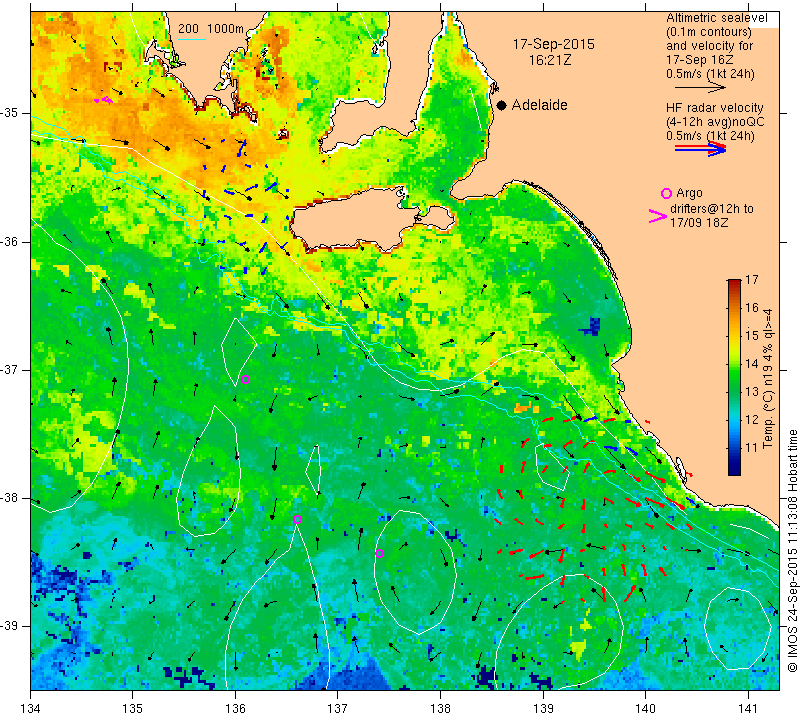This screenshot has width=800, height=720.
Task: Click the Argo float marker near 136E, 37S
Action: 245,379
